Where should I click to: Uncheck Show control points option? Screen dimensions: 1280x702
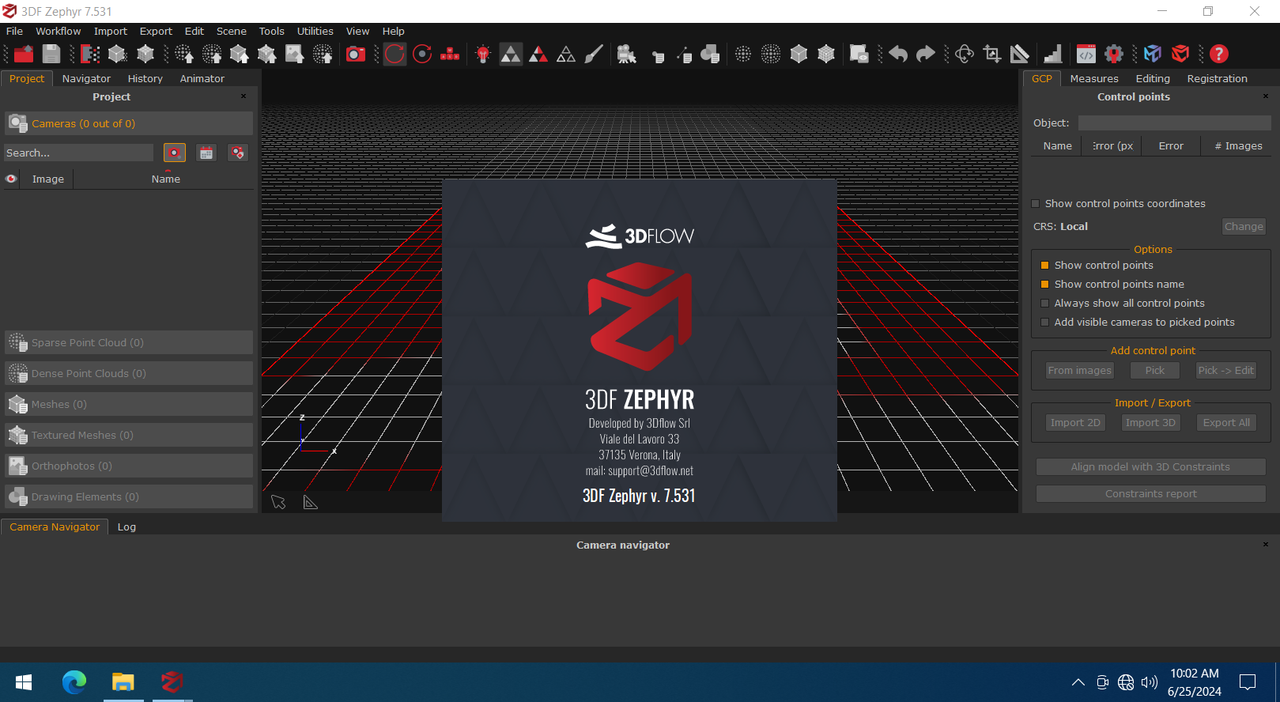1045,265
